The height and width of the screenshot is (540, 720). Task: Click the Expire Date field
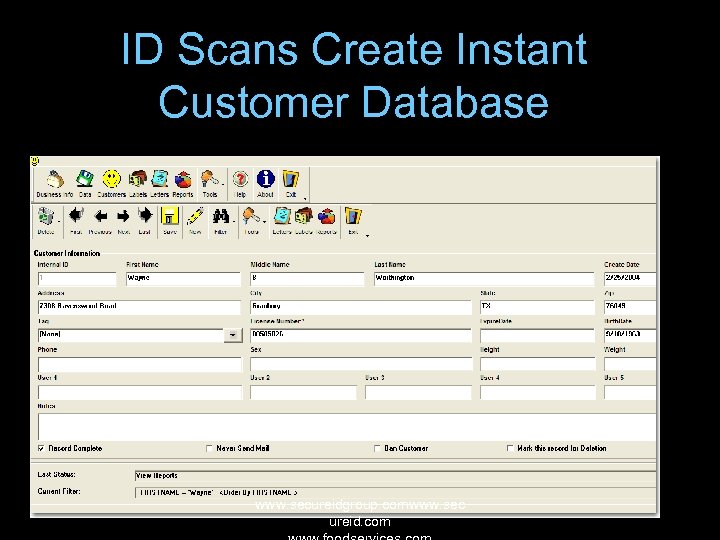pyautogui.click(x=537, y=335)
